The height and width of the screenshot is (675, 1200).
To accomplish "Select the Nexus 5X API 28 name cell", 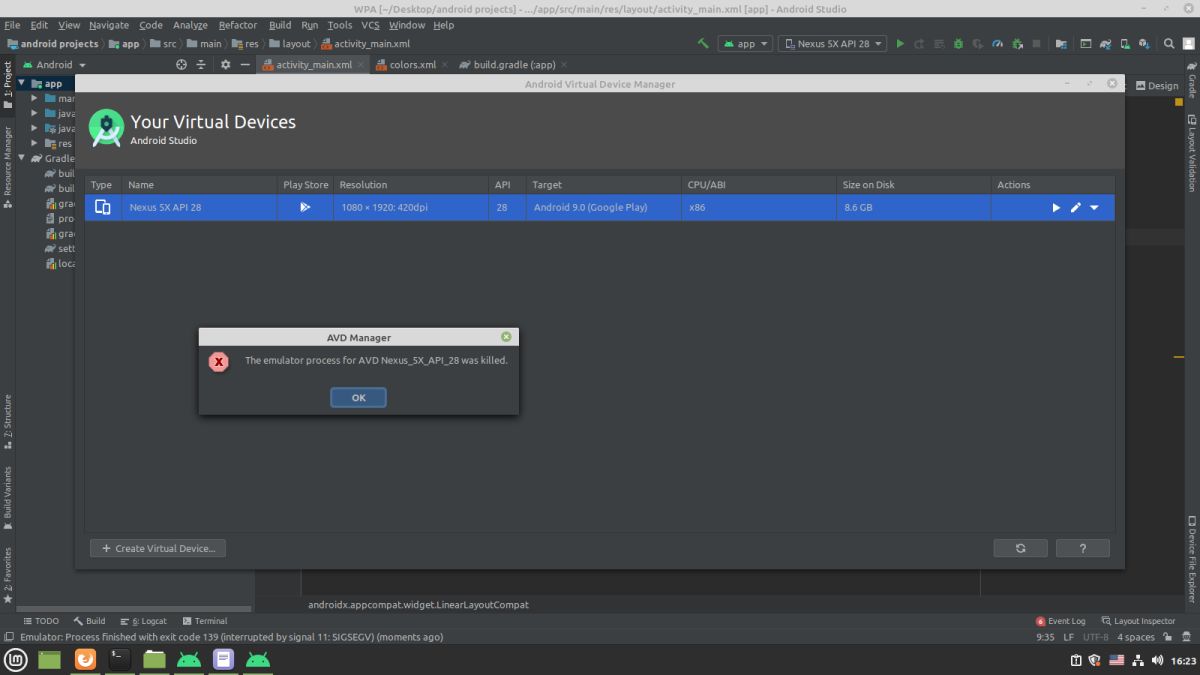I will (x=200, y=207).
